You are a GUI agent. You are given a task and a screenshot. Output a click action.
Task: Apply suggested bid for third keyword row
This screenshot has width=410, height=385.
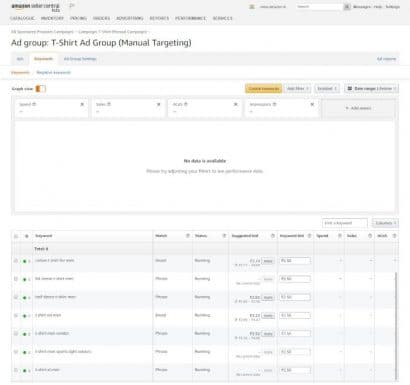[268, 297]
